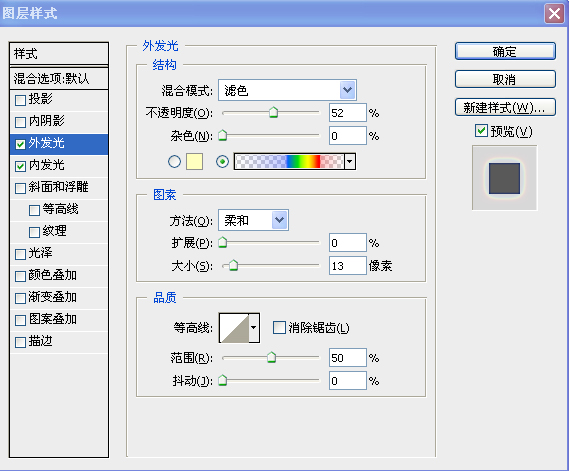Open the 方法 technique dropdown
This screenshot has height=471, width=569.
coord(253,220)
